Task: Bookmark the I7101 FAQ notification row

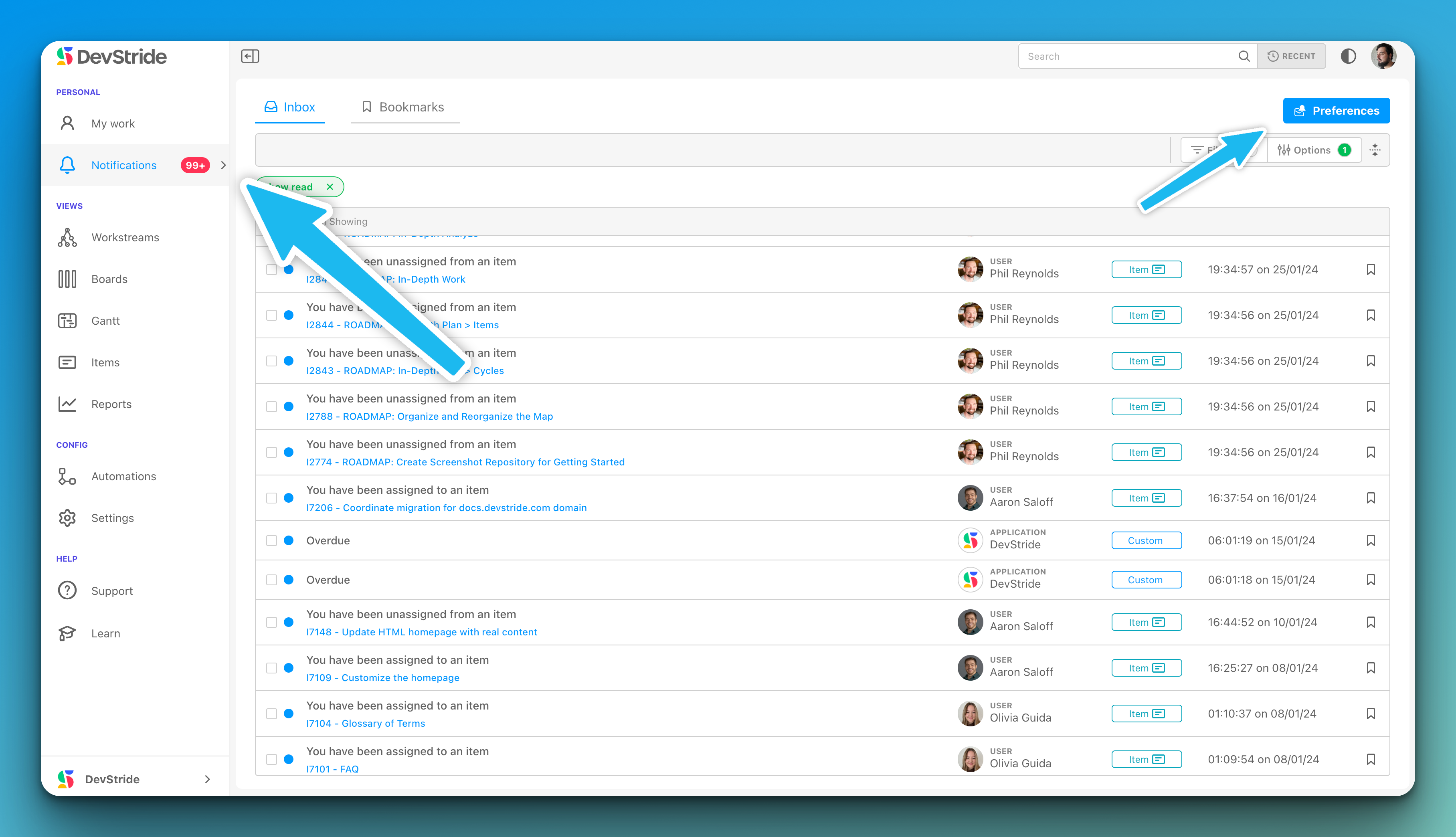Action: click(x=1370, y=759)
